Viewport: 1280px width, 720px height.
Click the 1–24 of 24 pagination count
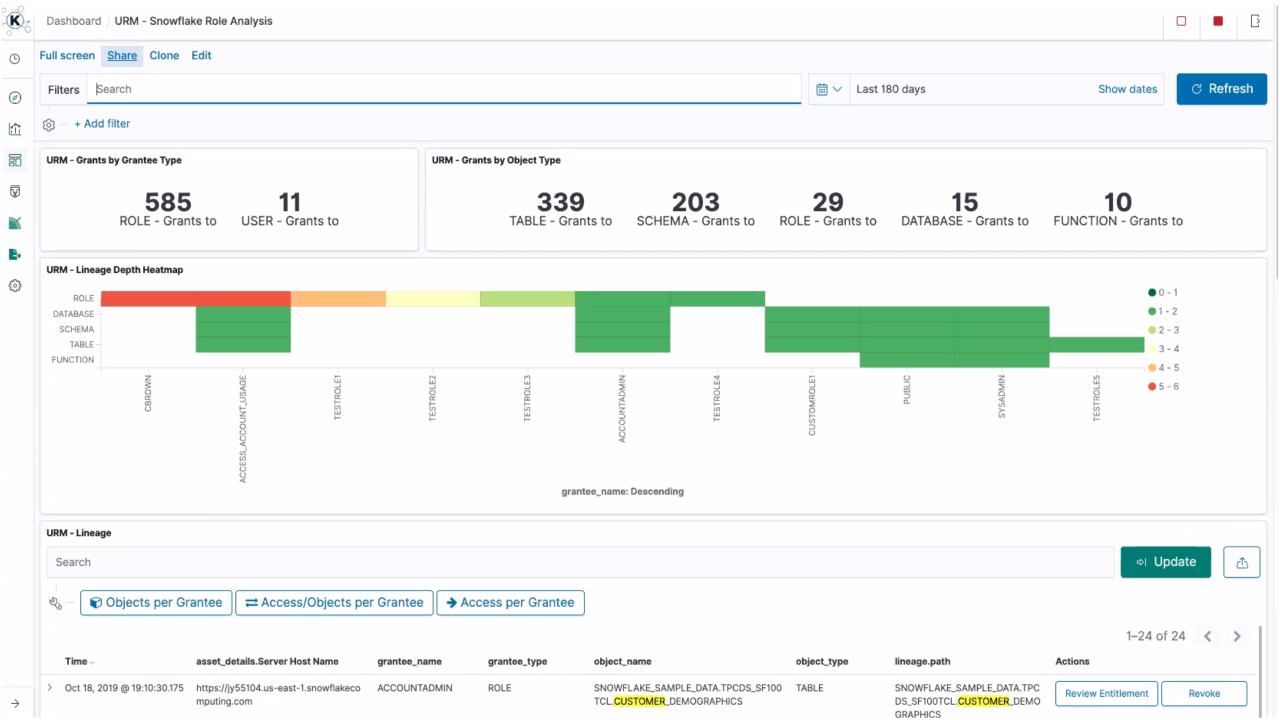coord(1156,636)
